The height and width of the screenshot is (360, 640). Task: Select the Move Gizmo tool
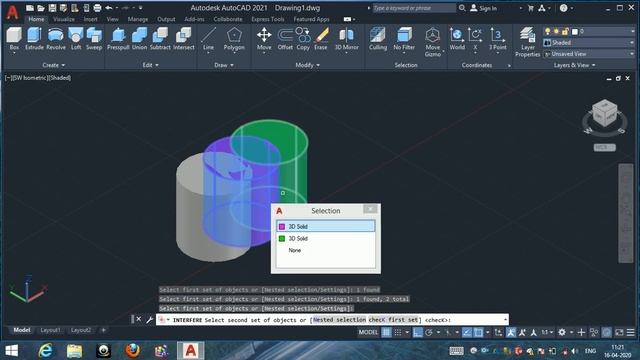click(x=433, y=42)
